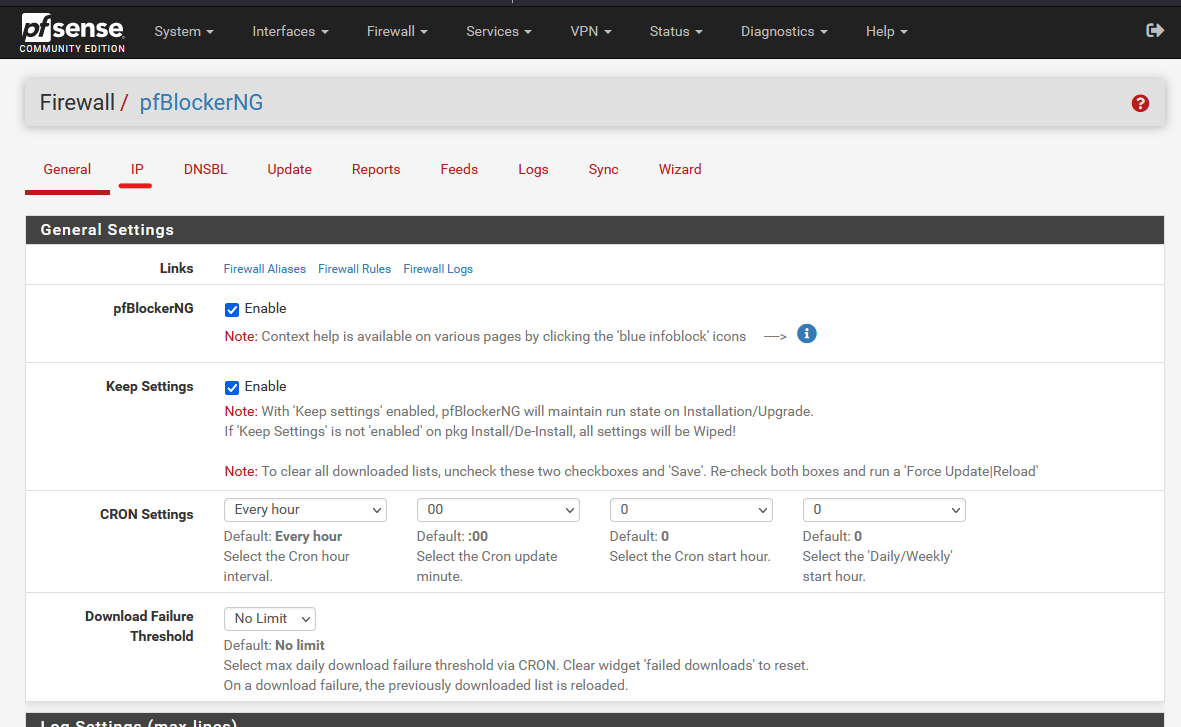This screenshot has height=727, width=1181.
Task: Click the pfSense Community Edition logo
Action: (x=72, y=33)
